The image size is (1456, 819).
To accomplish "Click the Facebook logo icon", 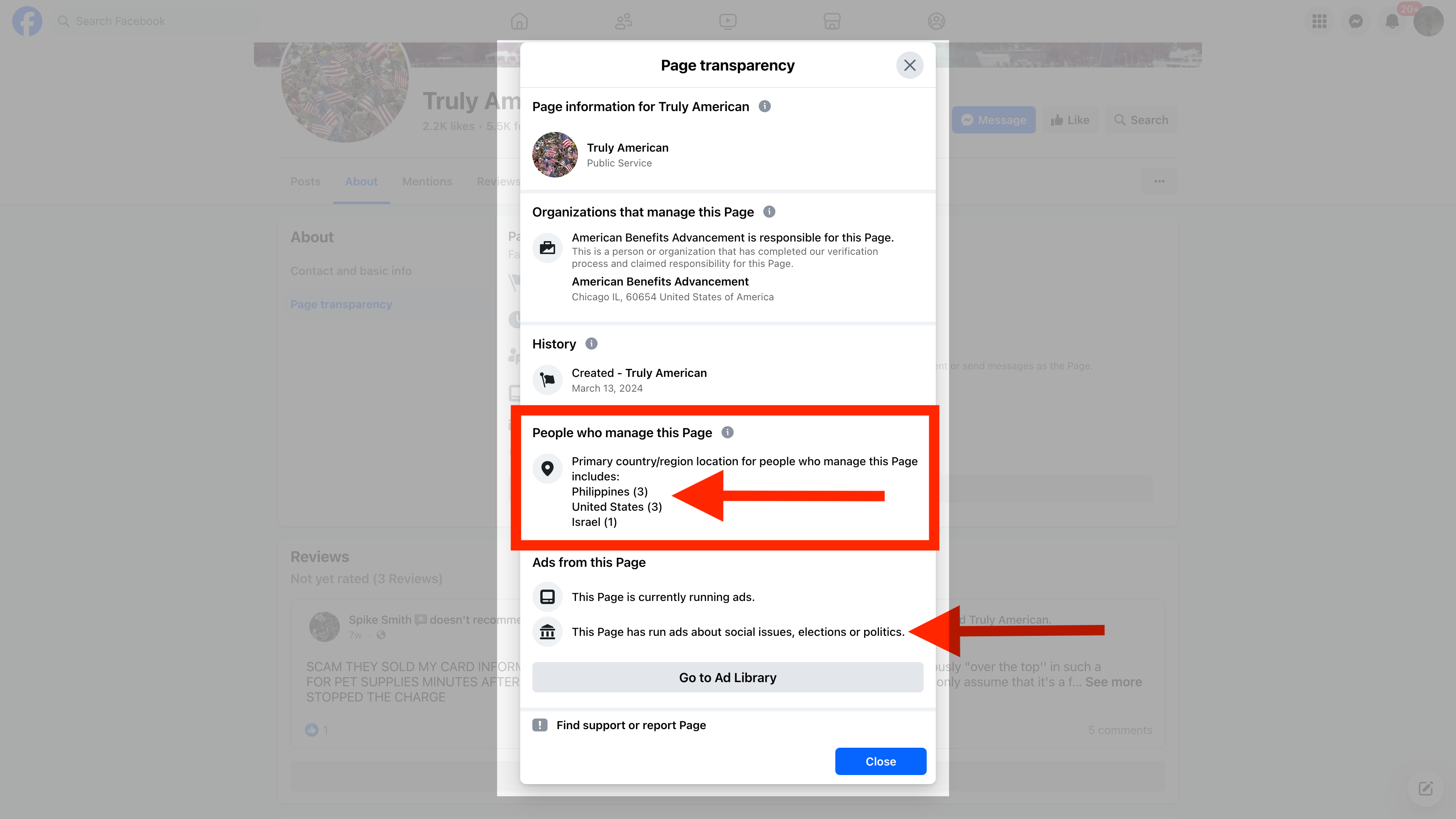I will (27, 21).
